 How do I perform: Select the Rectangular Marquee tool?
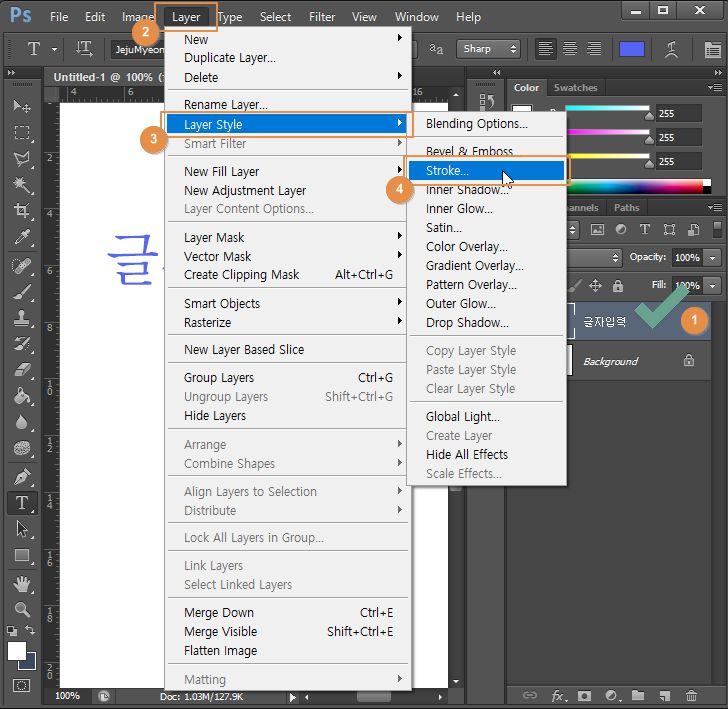[x=21, y=133]
